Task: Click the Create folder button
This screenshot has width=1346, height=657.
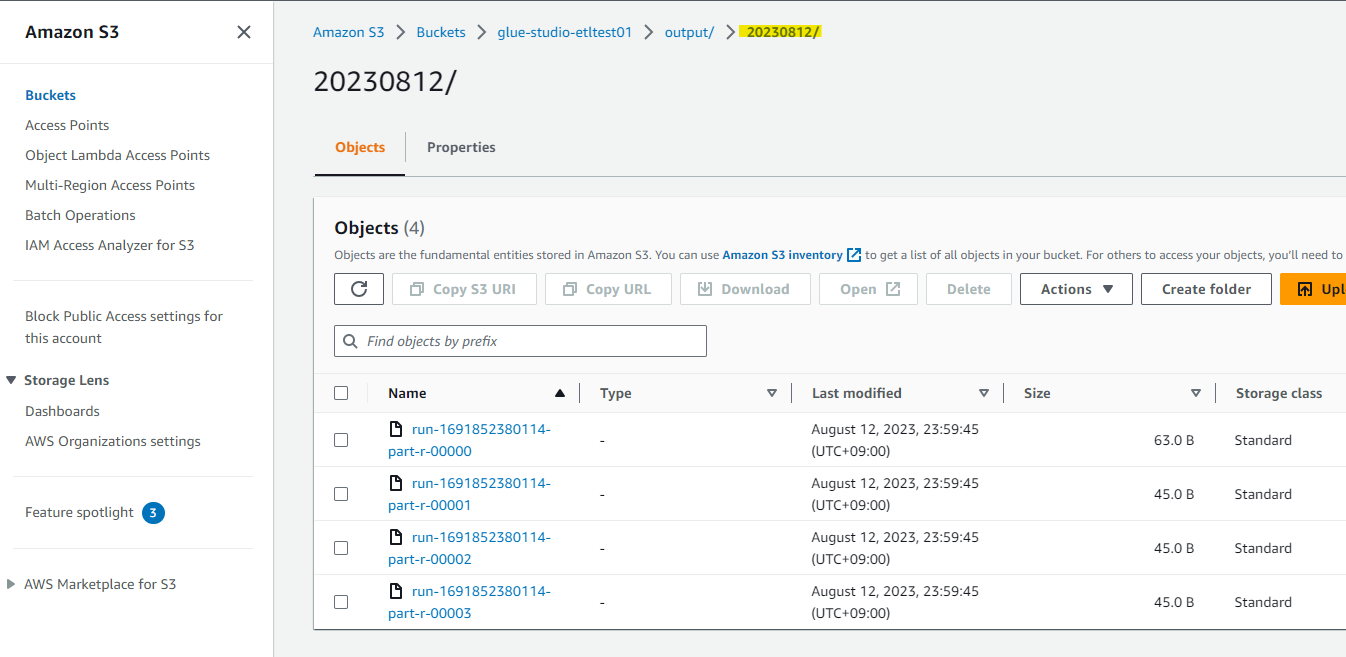Action: pos(1206,289)
